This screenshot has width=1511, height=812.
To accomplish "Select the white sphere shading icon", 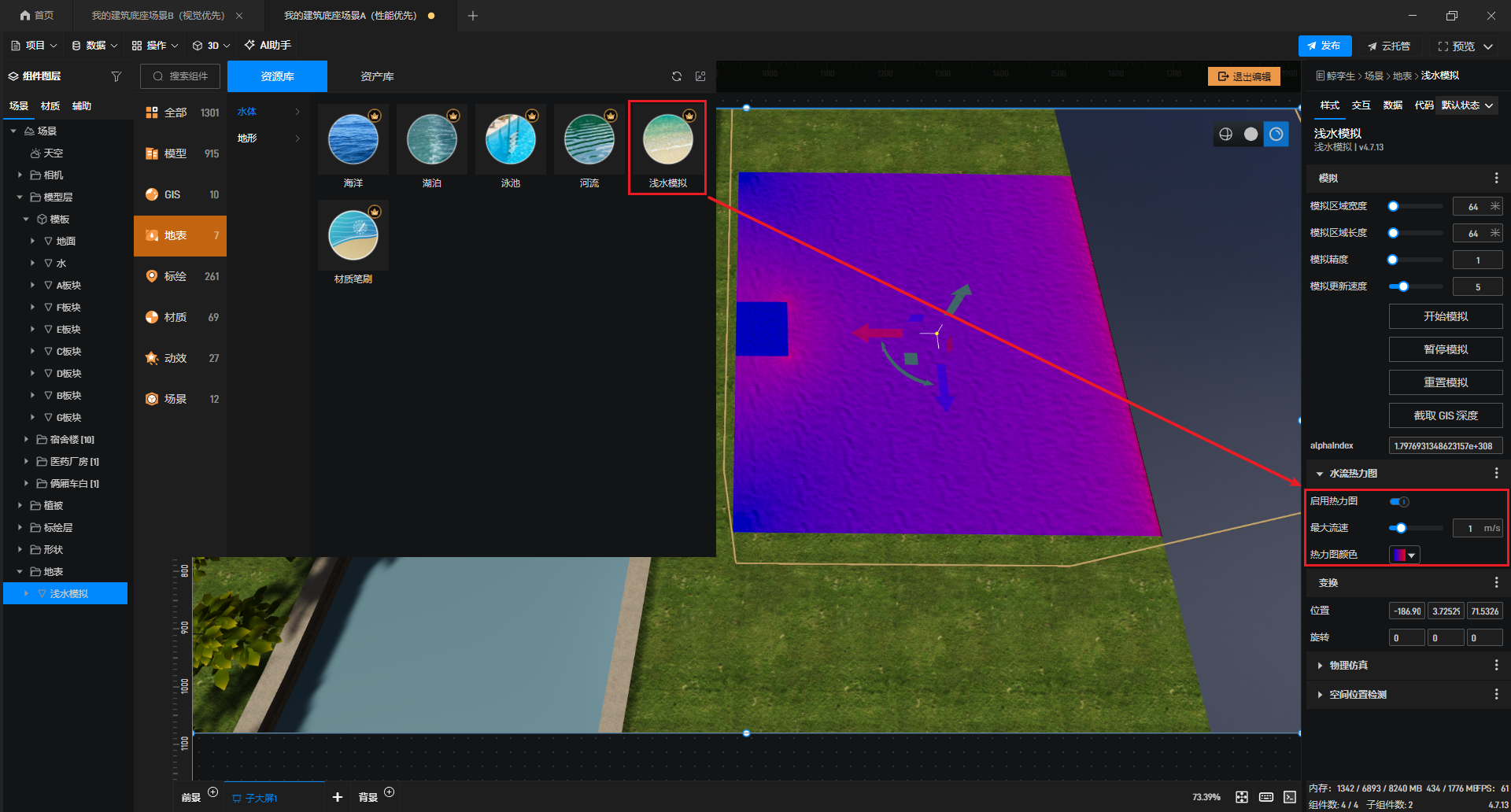I will point(1251,135).
